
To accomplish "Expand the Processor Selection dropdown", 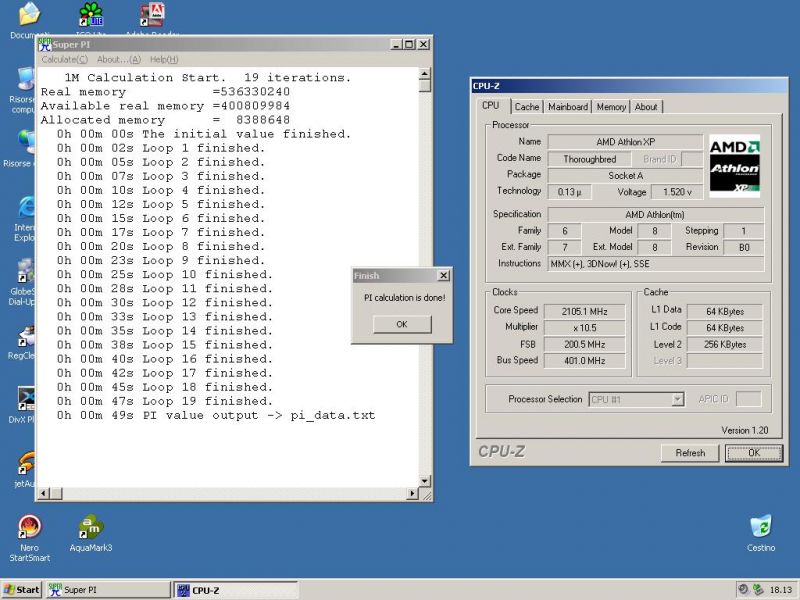I will coord(678,399).
